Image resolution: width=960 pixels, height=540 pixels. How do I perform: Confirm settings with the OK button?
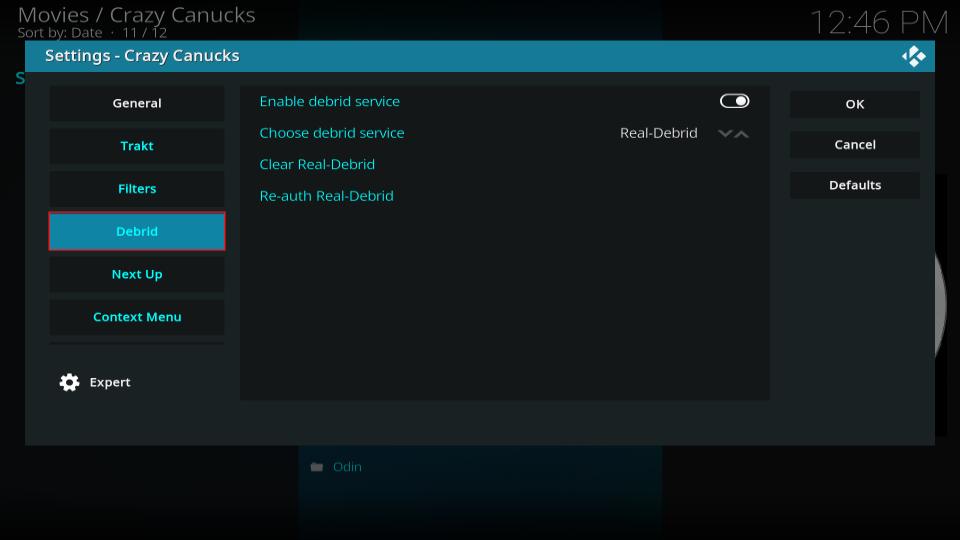(855, 104)
